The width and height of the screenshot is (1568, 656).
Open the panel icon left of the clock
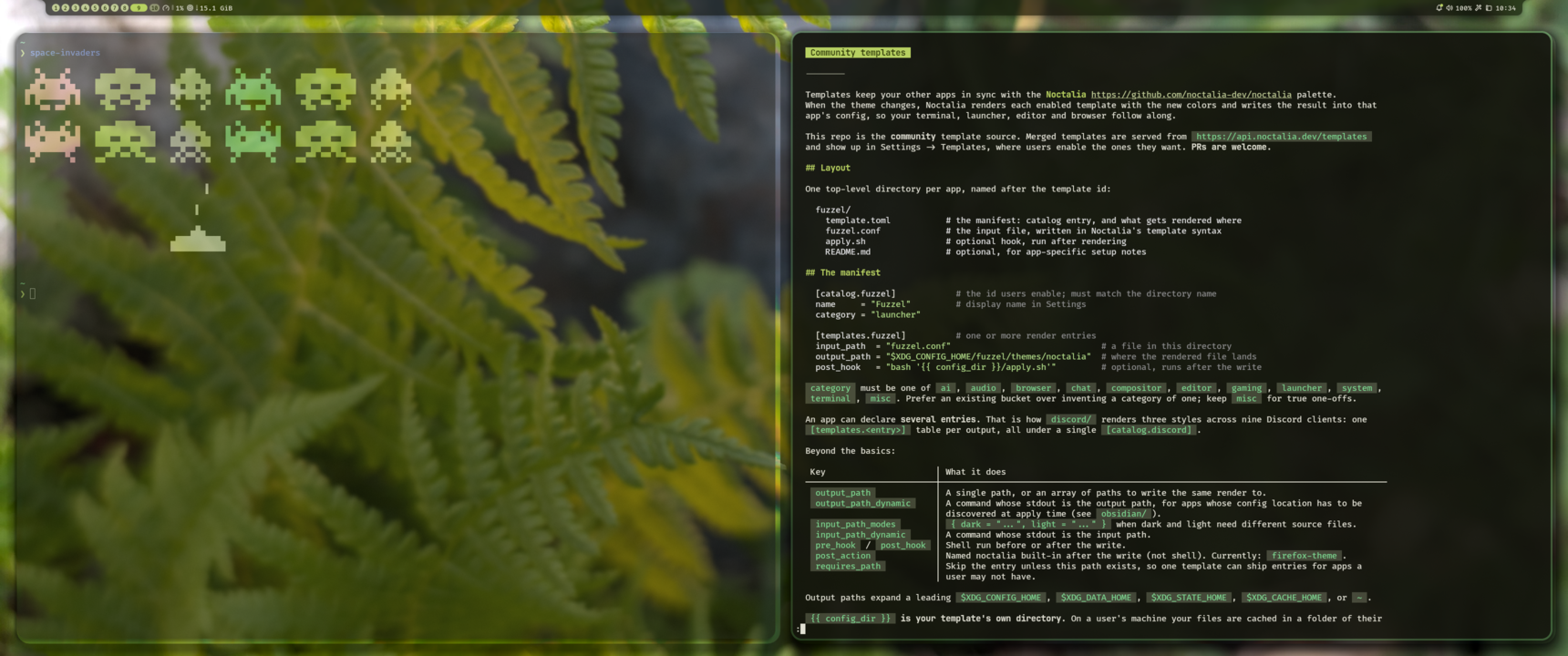(x=1489, y=8)
